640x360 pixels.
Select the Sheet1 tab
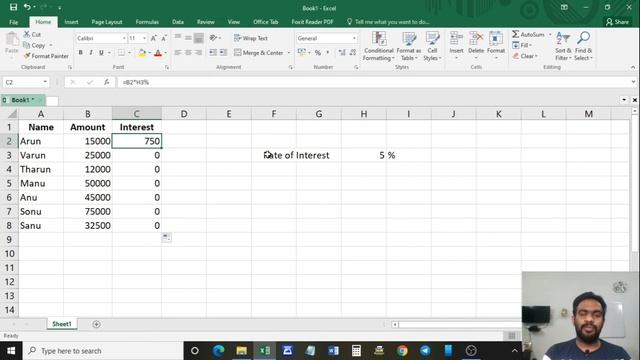tap(62, 324)
